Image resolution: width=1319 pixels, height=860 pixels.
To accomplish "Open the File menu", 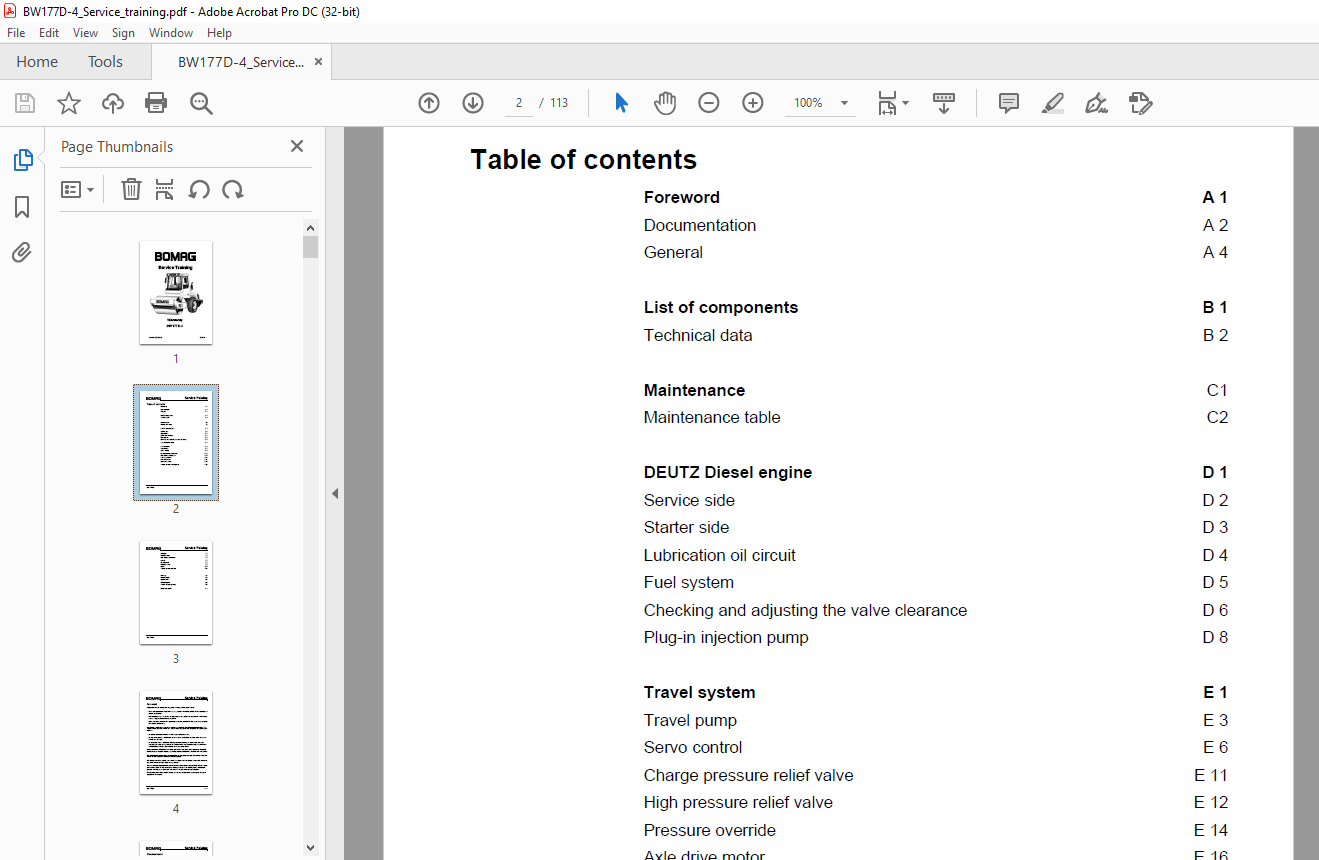I will tap(16, 33).
